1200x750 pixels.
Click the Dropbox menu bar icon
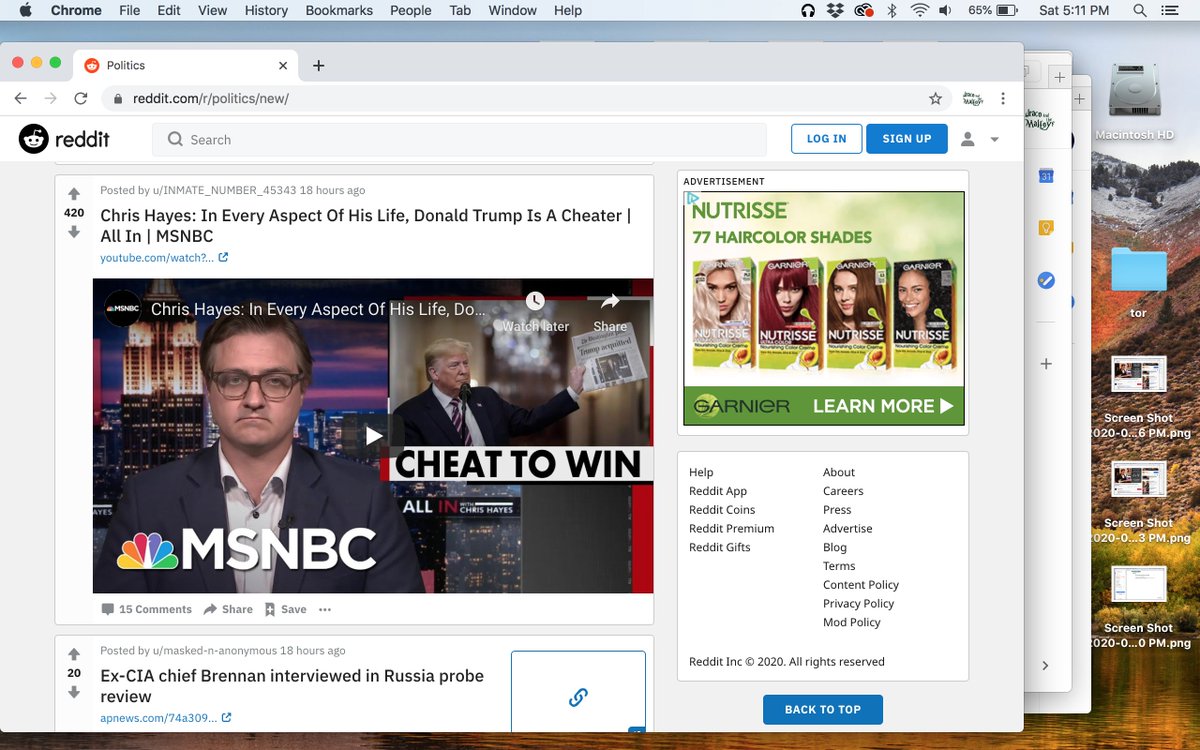(x=834, y=10)
